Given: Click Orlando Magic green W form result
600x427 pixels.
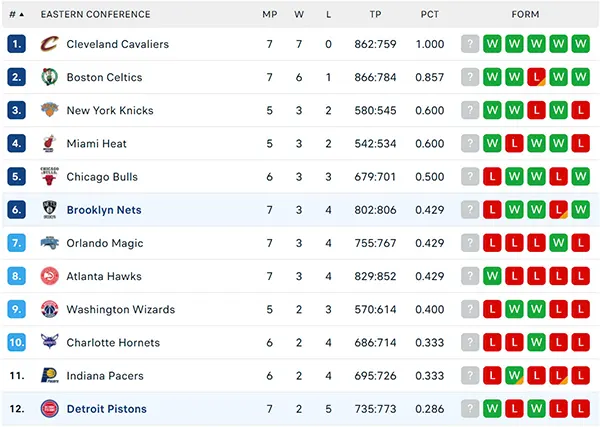Looking at the screenshot, I should (x=558, y=243).
